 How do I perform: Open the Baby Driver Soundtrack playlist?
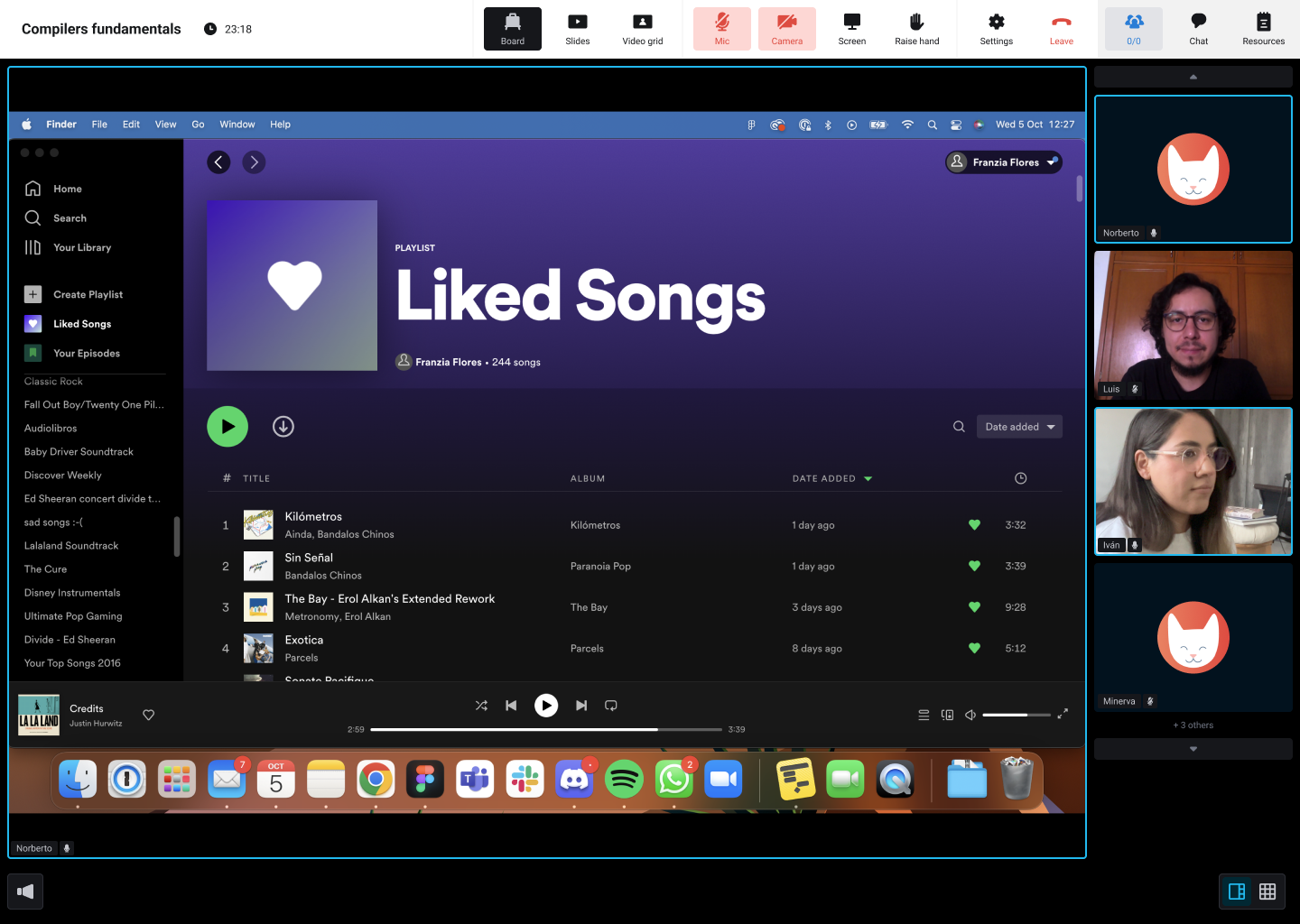pyautogui.click(x=79, y=452)
